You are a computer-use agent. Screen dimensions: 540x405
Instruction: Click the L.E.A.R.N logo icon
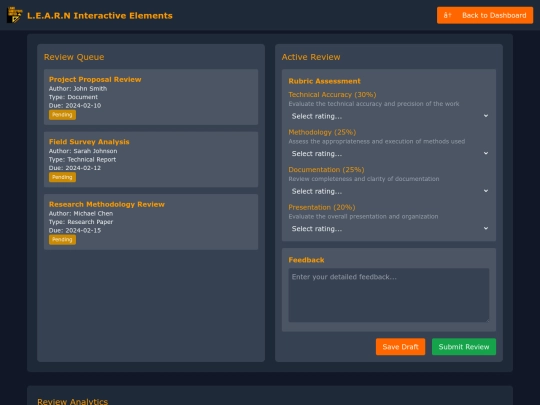[x=14, y=15]
